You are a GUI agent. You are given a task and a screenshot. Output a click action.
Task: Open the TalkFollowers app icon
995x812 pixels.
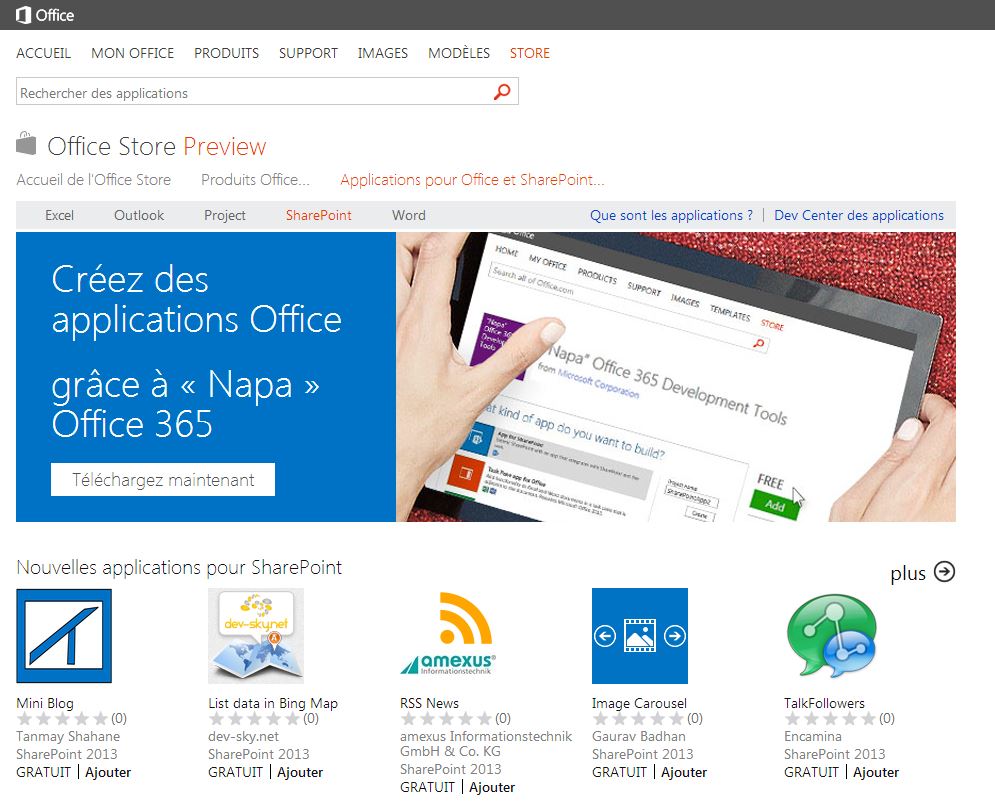tap(831, 636)
